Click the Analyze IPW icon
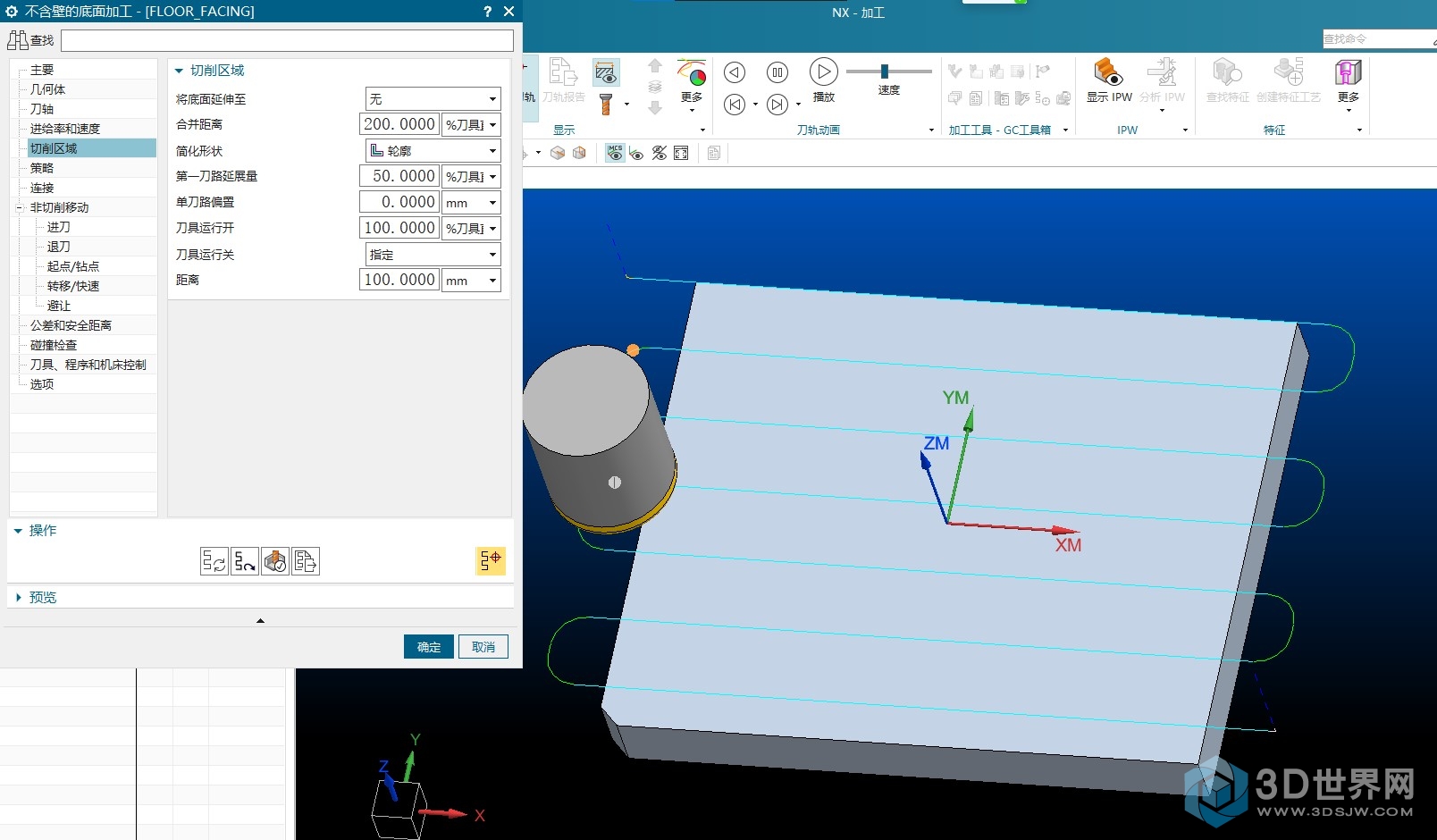 (1162, 80)
